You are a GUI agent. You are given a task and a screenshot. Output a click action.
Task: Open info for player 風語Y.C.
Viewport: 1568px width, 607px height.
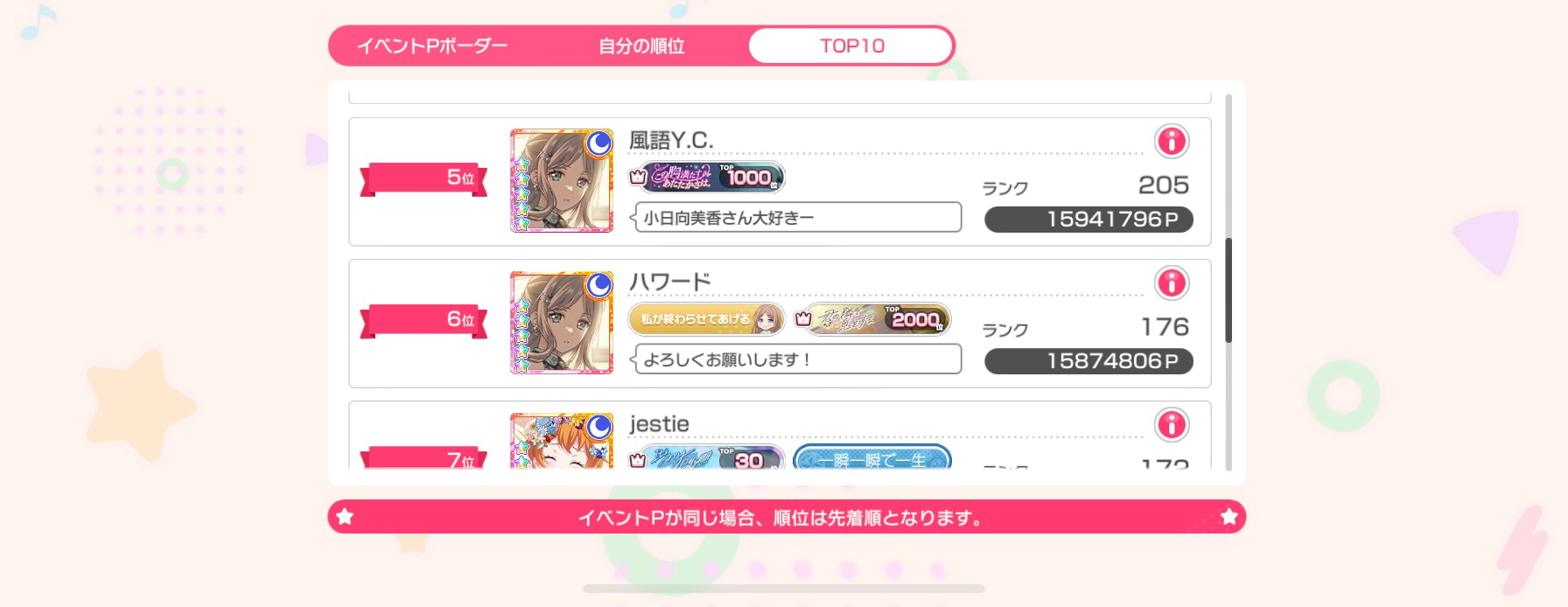click(x=1172, y=141)
